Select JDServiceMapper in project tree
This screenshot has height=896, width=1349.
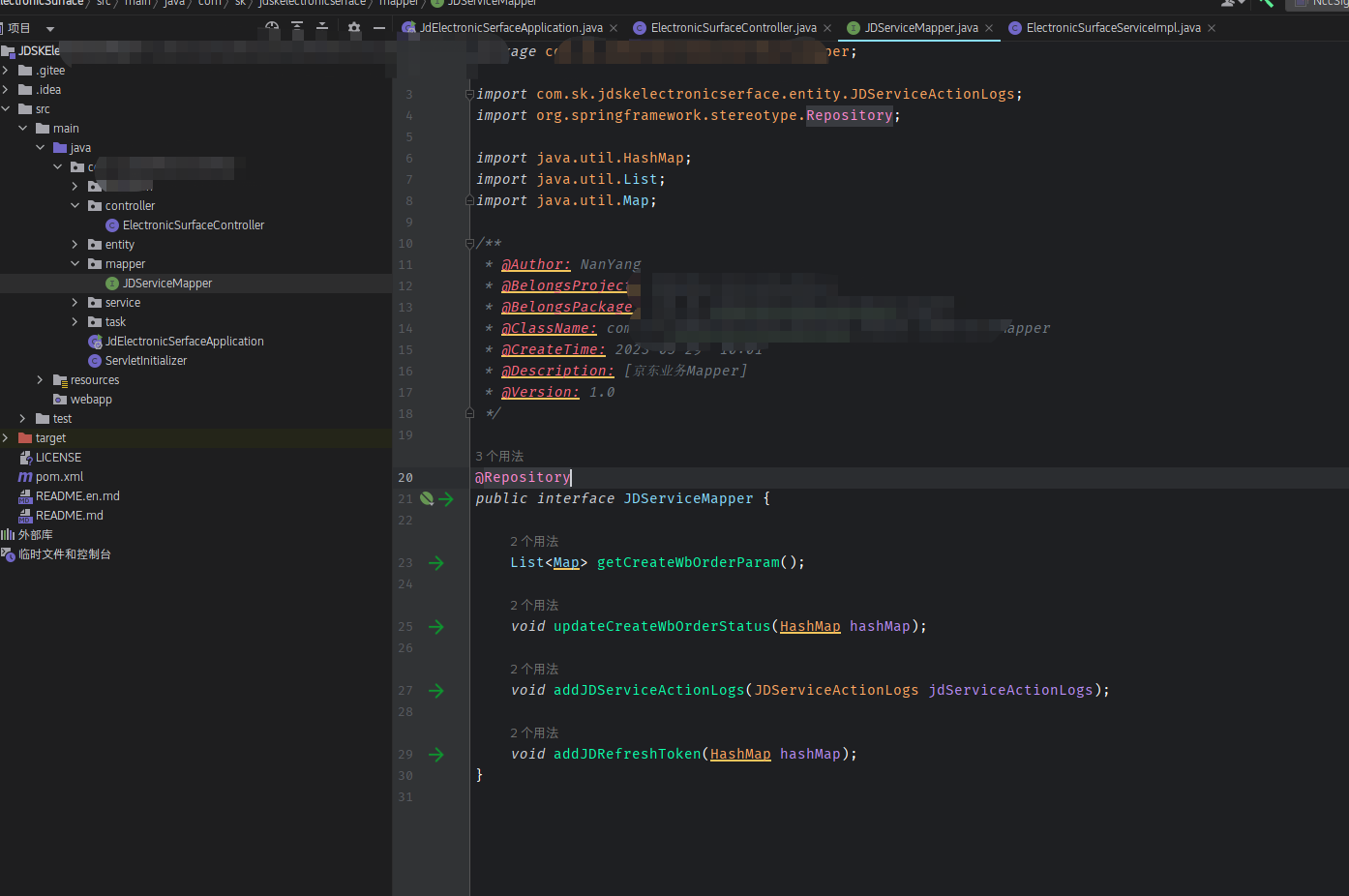pyautogui.click(x=167, y=284)
